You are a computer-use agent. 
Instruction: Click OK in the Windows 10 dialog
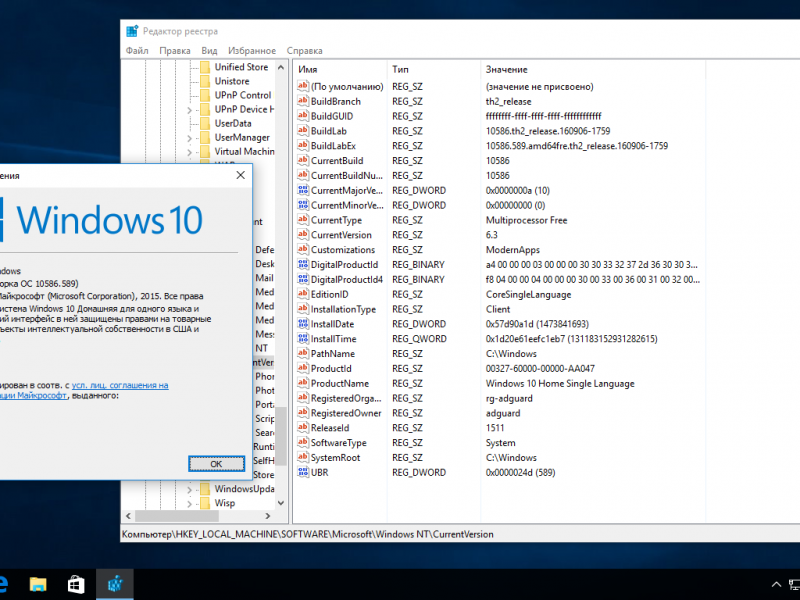pos(216,464)
